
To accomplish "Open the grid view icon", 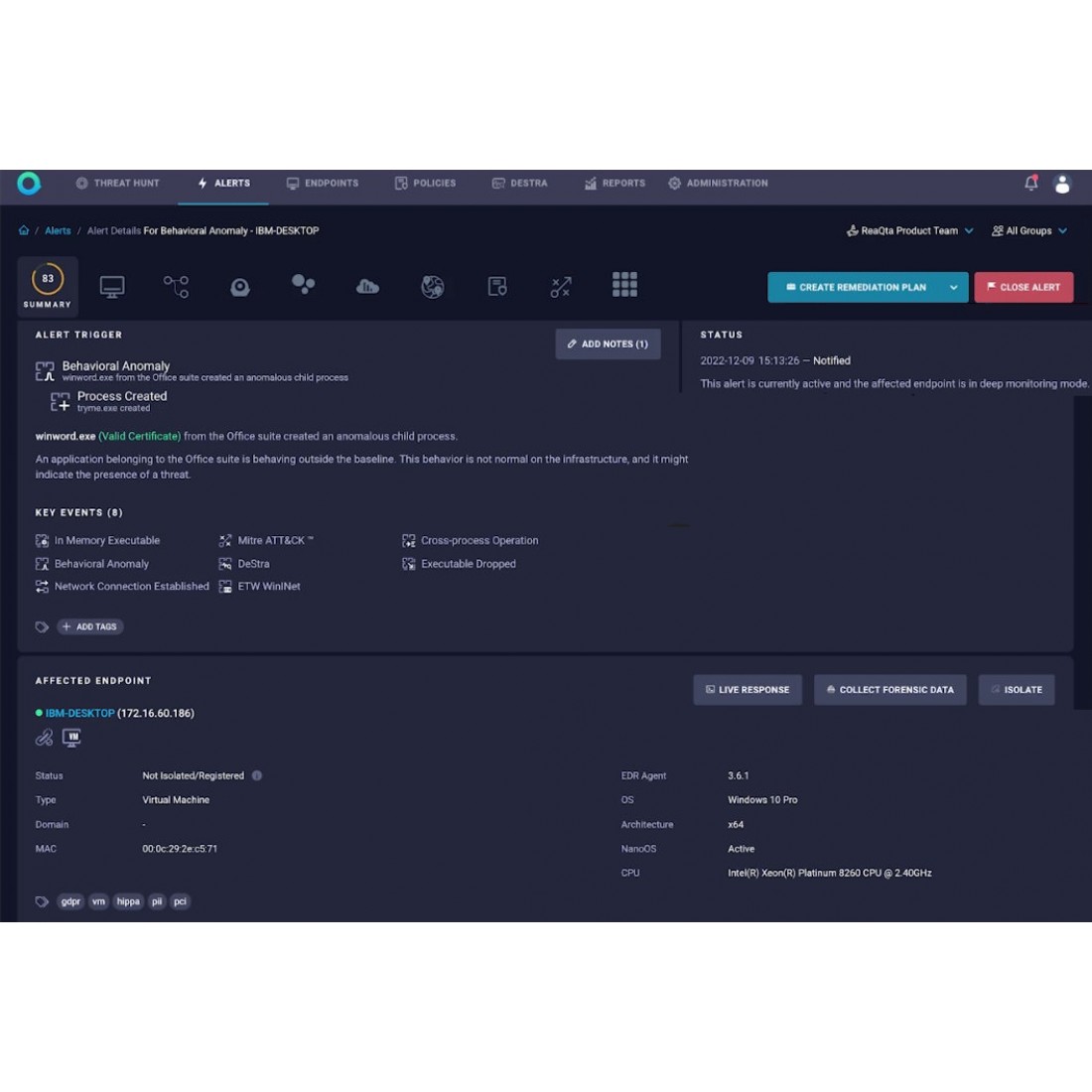I will pos(624,285).
